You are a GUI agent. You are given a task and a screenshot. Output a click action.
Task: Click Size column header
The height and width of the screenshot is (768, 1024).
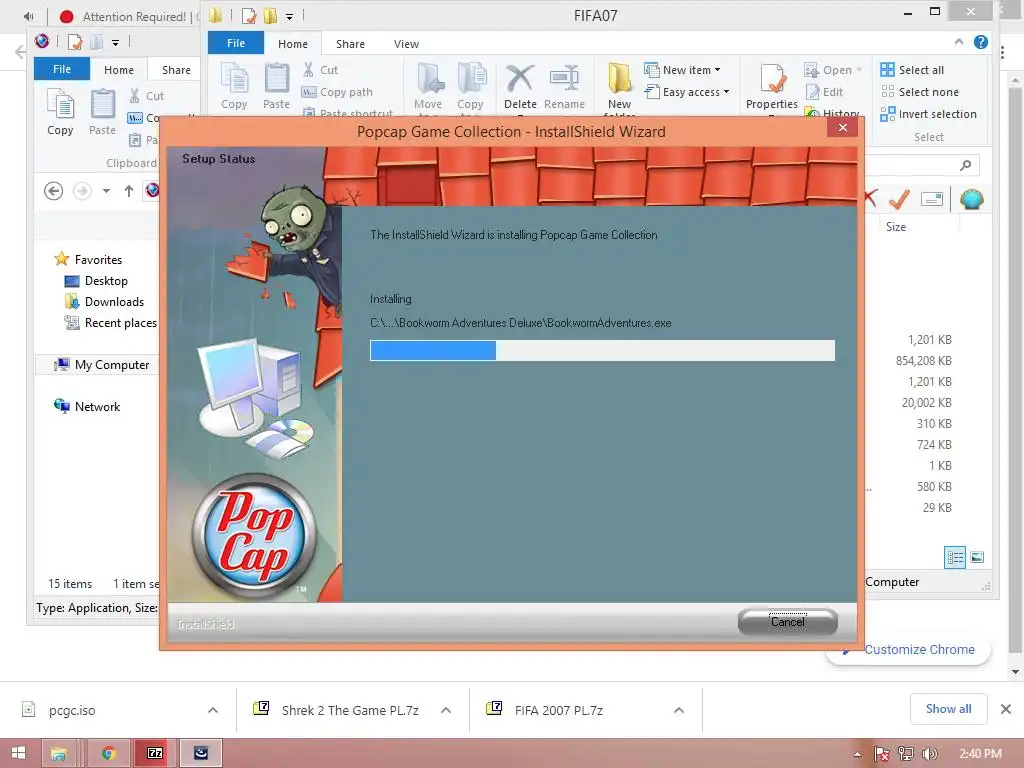pos(895,227)
